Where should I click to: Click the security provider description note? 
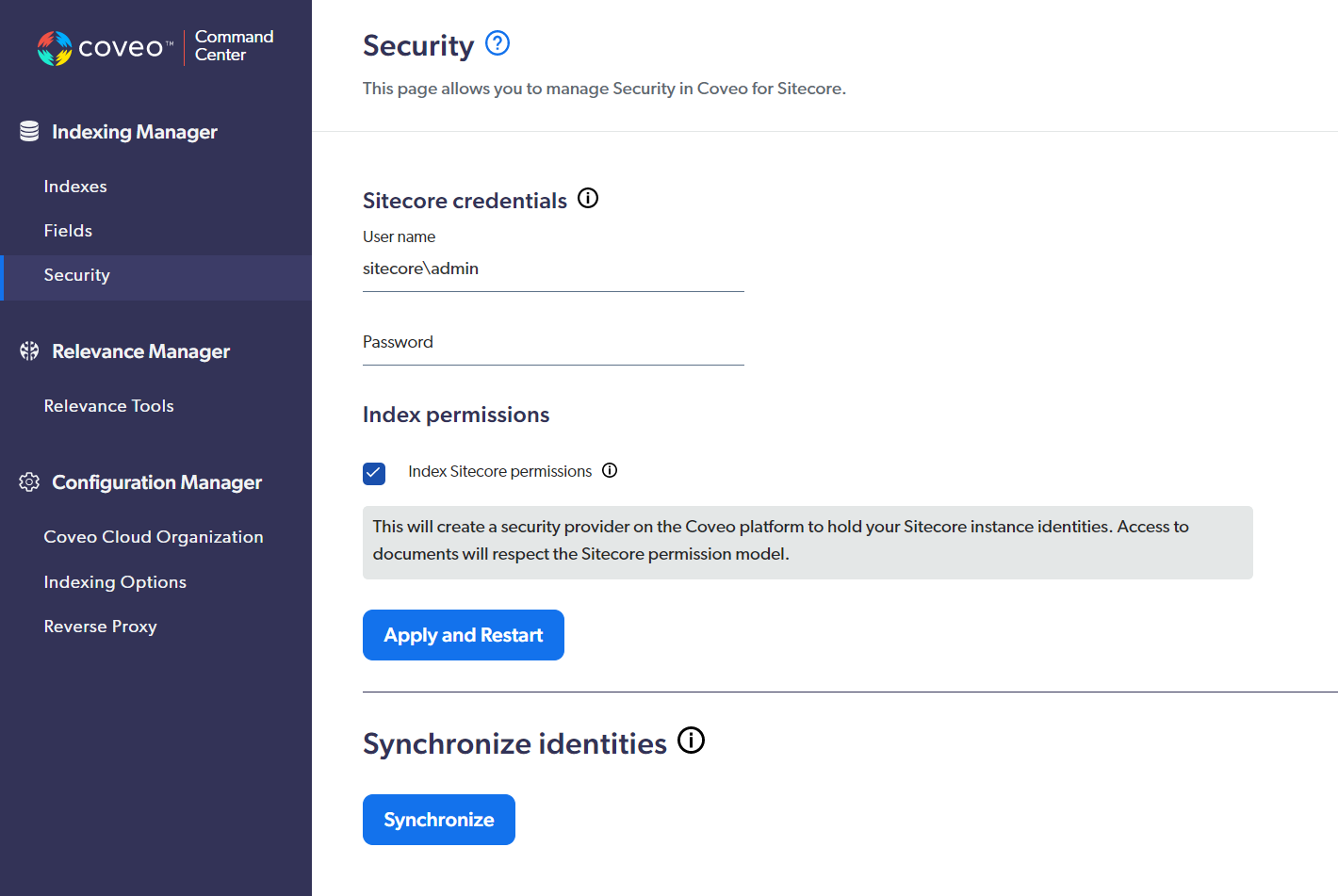808,542
